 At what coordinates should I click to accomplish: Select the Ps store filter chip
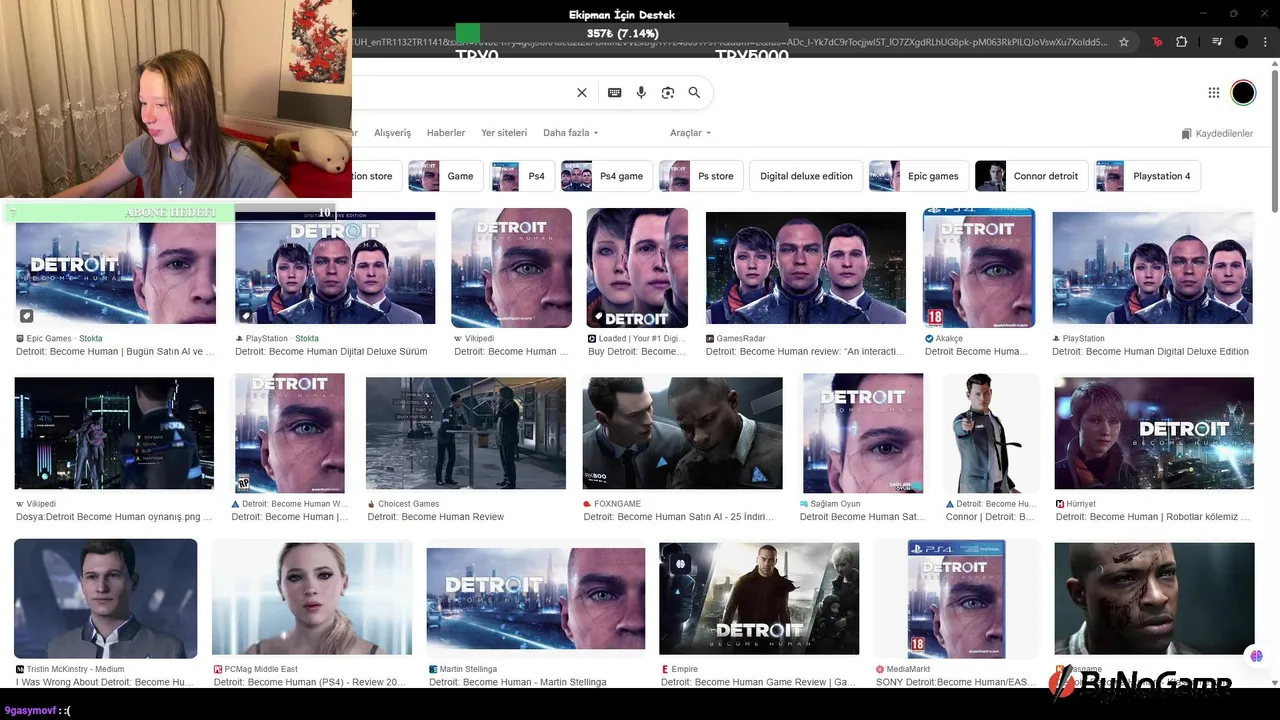click(701, 176)
